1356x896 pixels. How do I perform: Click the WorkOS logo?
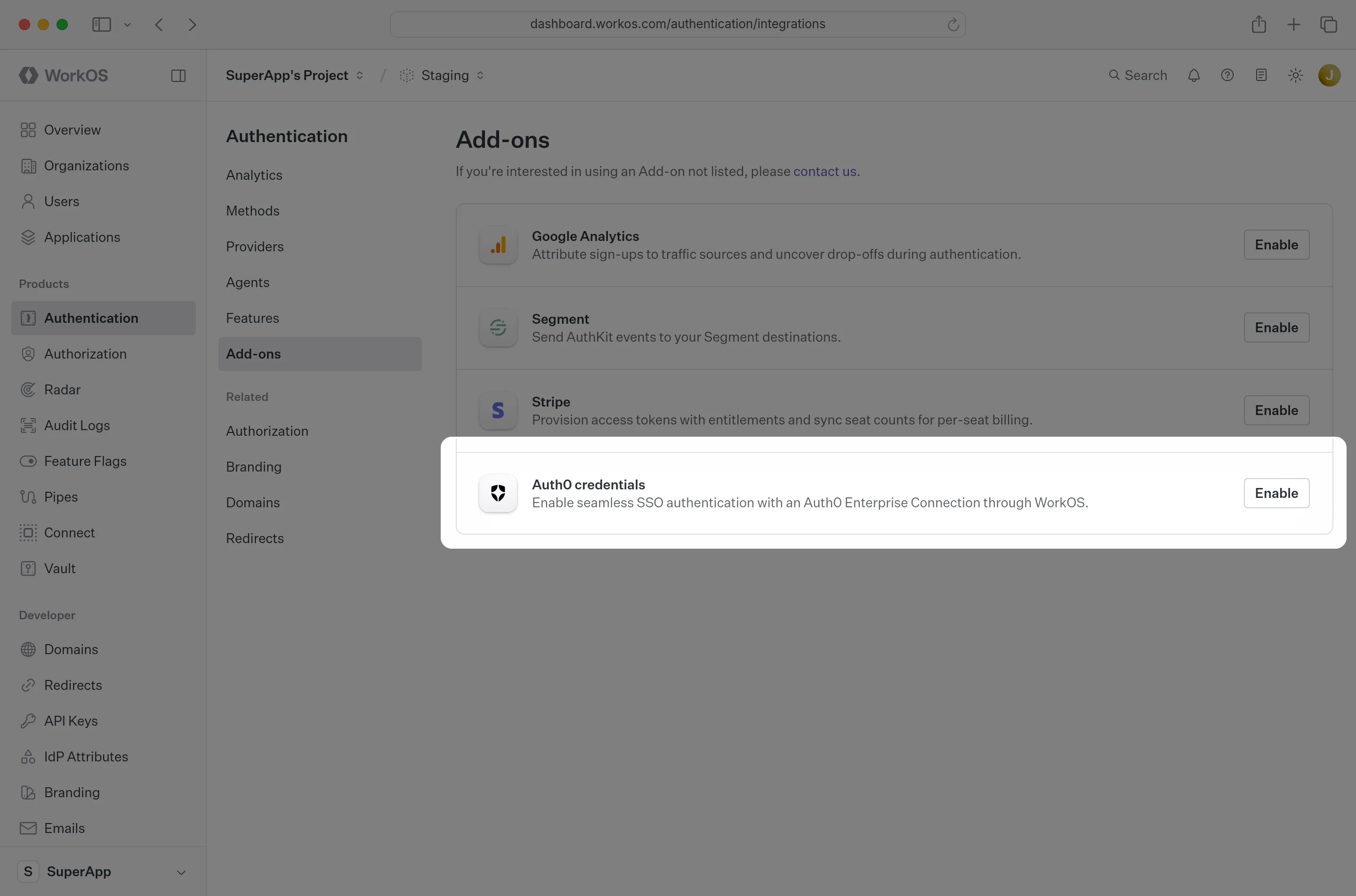click(64, 75)
